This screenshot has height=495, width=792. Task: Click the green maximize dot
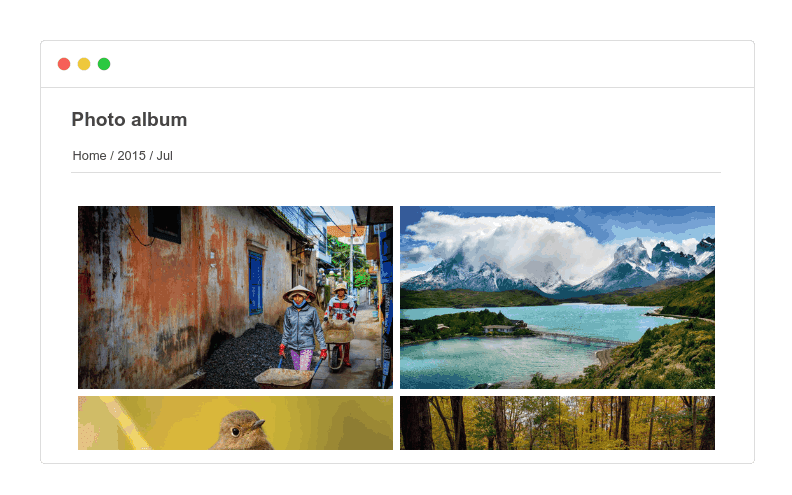point(104,64)
